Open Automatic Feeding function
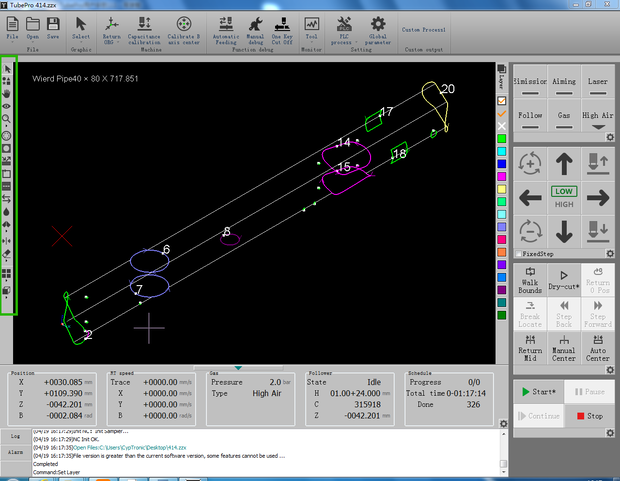 coord(226,30)
